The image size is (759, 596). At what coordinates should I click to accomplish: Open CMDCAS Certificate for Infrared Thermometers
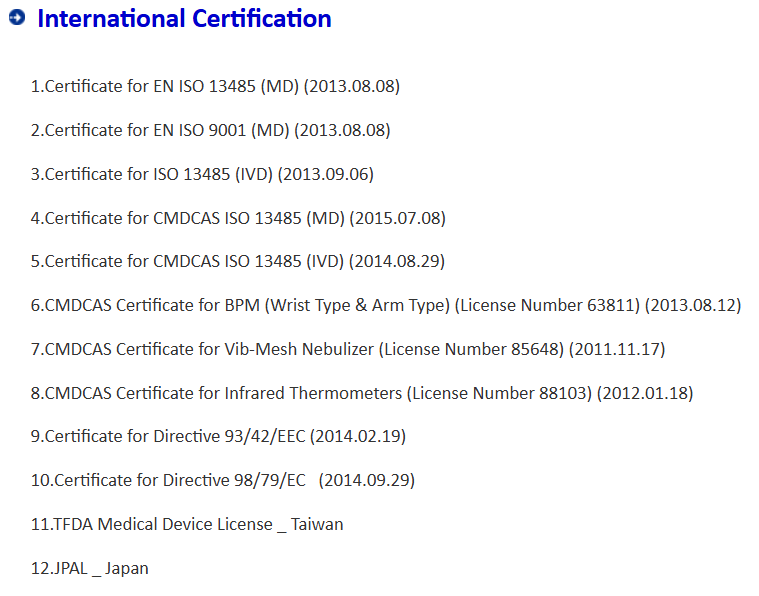pos(362,393)
